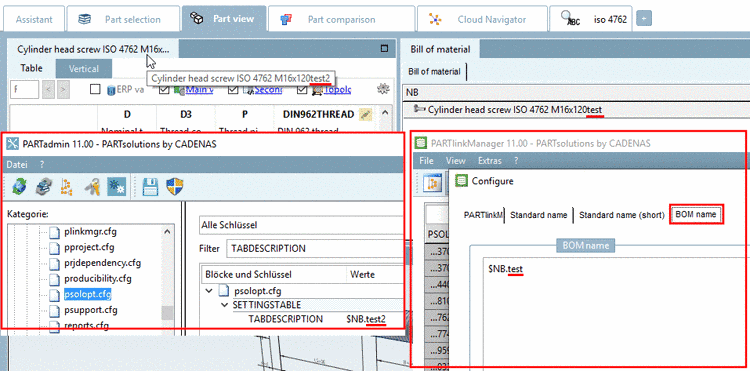Switch to the Assistant tab
The width and height of the screenshot is (750, 371).
pos(34,20)
